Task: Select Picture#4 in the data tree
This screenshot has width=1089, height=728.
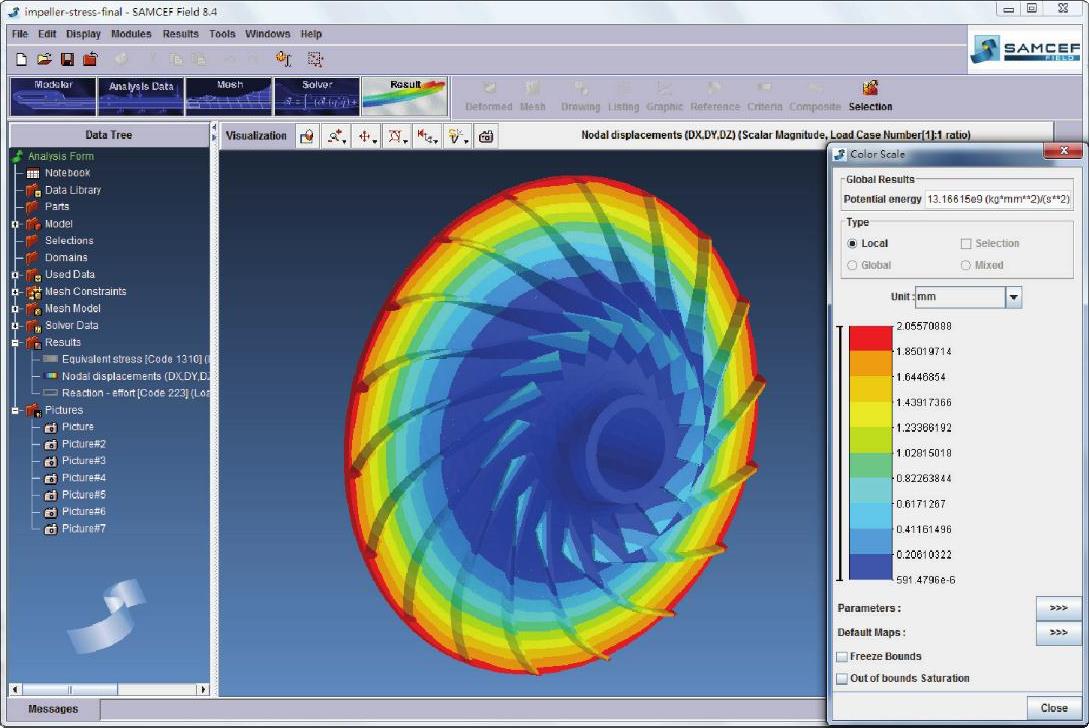Action: pos(84,478)
